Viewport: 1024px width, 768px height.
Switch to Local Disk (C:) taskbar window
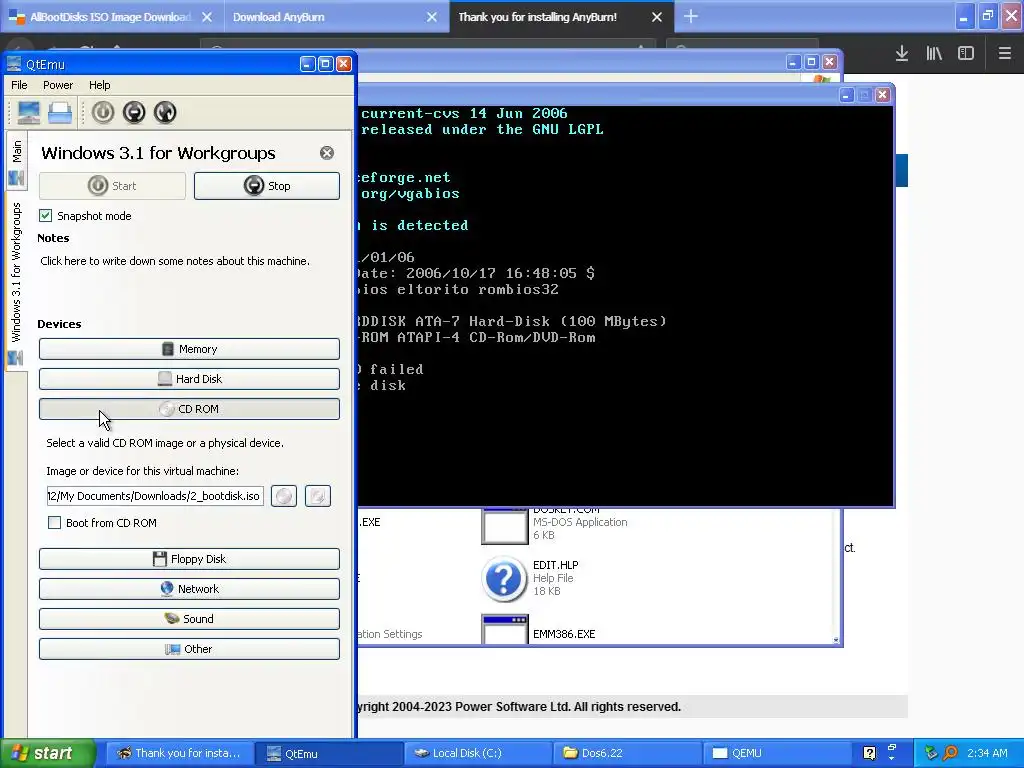[476, 754]
